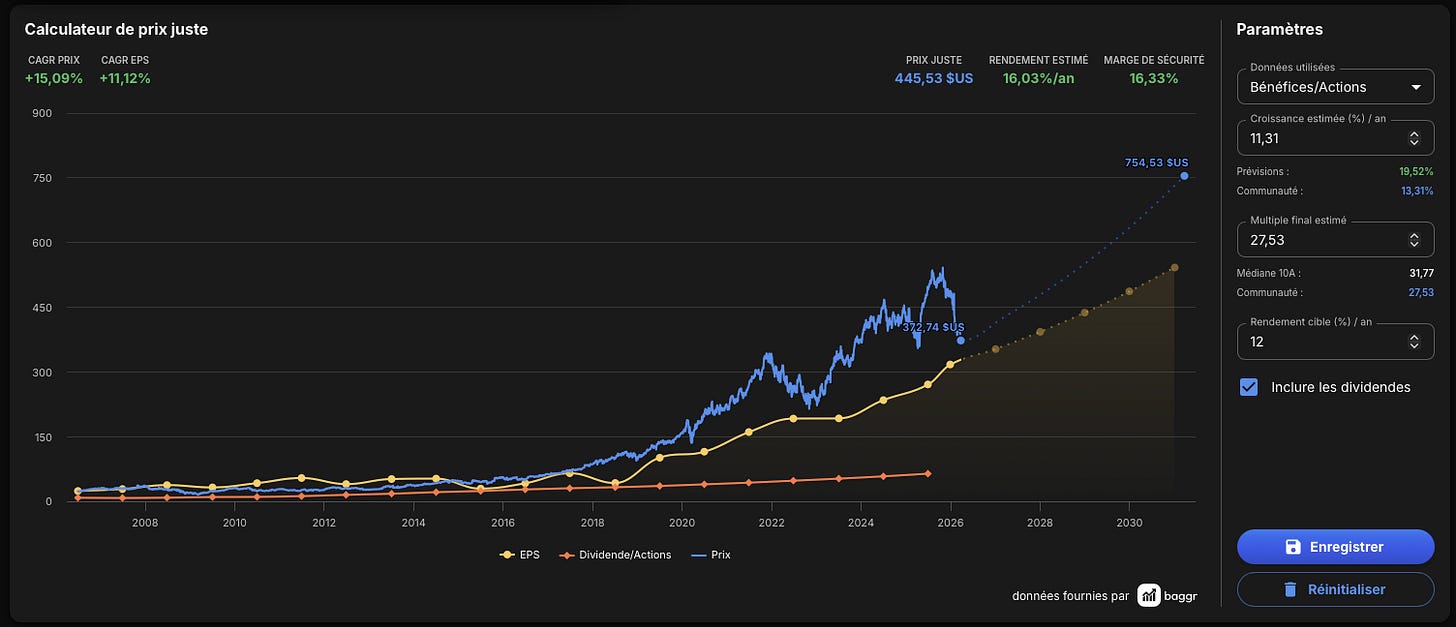The height and width of the screenshot is (627, 1456).
Task: Click the baggr logo icon
Action: coord(1149,595)
